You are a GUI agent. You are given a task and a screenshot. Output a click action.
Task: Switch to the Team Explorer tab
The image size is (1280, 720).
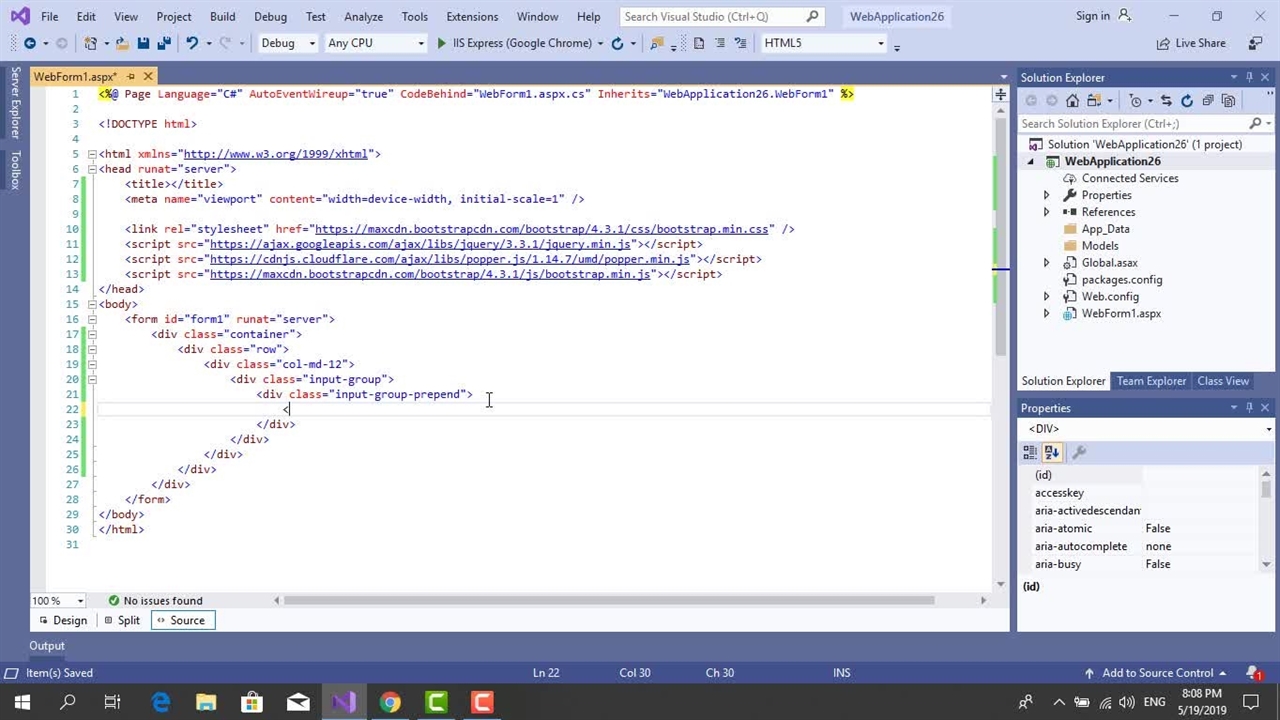[1151, 381]
